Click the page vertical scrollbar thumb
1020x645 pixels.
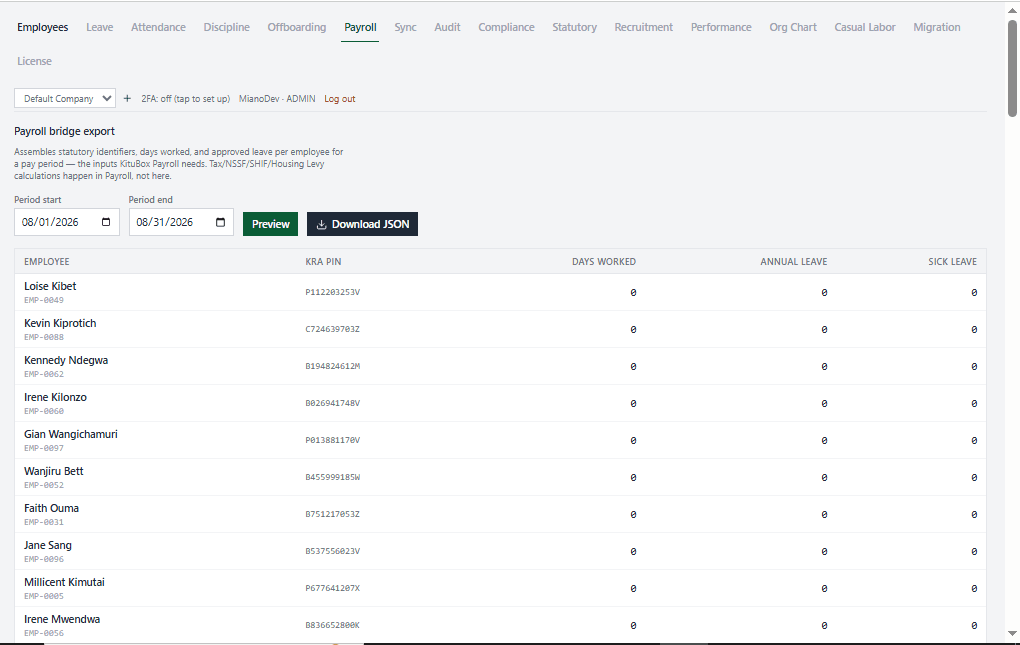[1012, 68]
